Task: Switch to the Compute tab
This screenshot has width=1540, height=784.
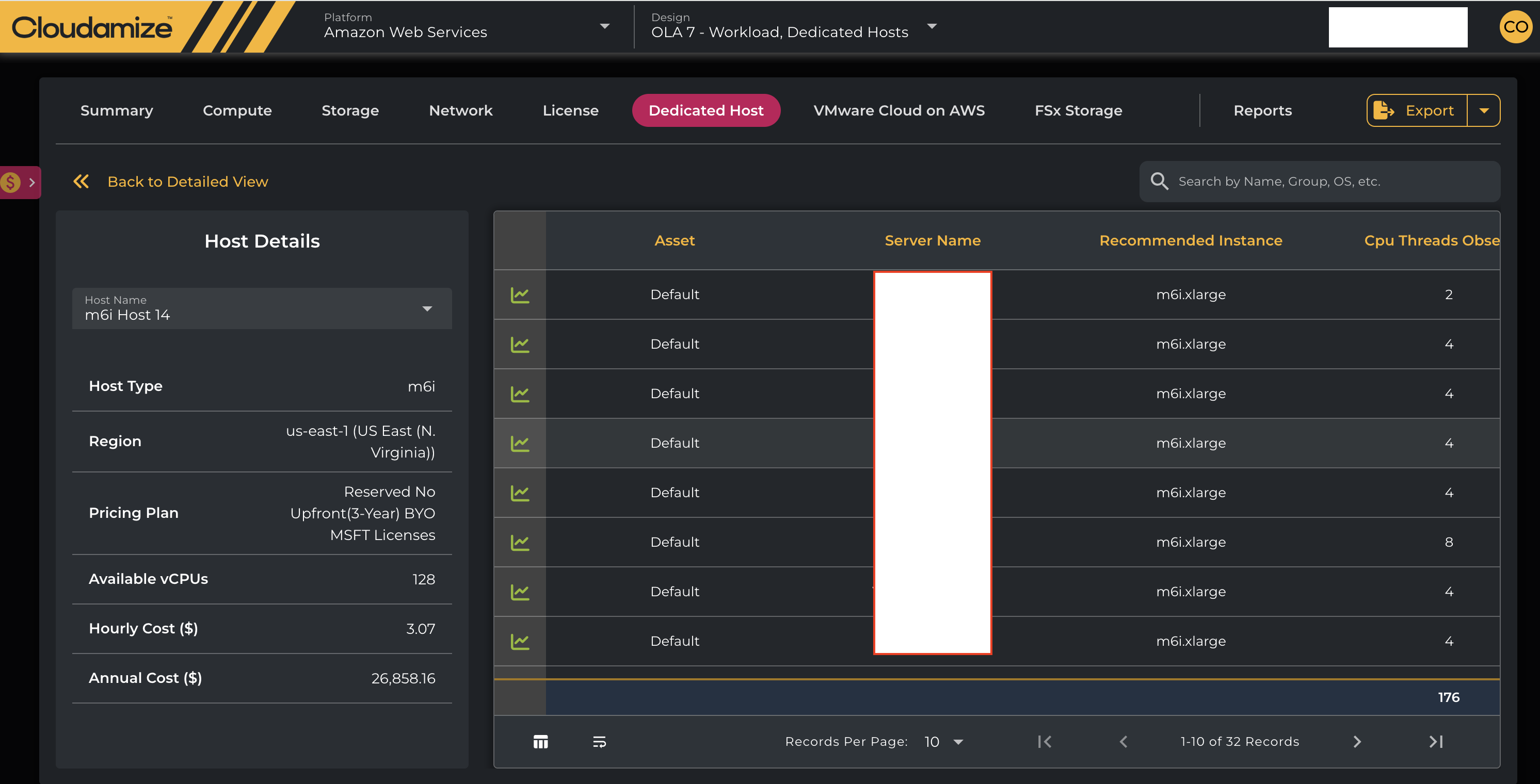Action: click(237, 110)
